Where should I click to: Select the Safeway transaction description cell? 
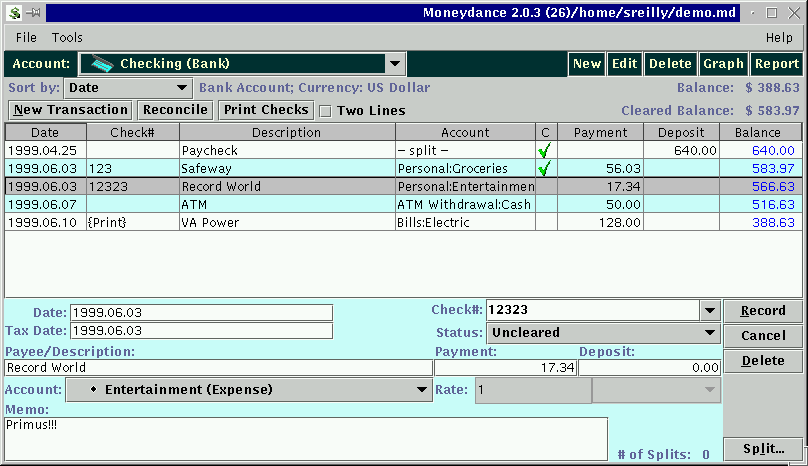[287, 169]
